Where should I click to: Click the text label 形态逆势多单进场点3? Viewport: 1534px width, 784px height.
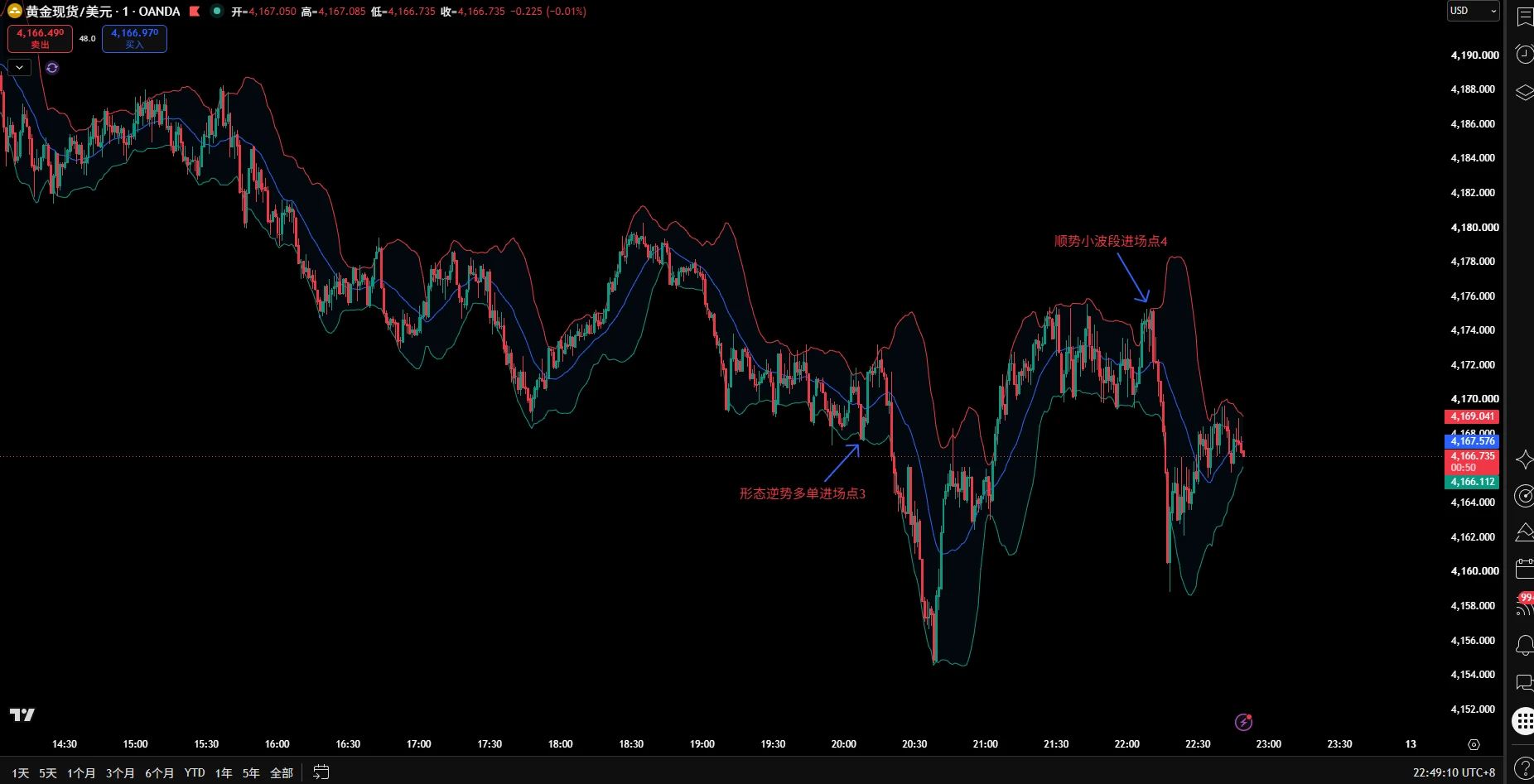tap(802, 493)
